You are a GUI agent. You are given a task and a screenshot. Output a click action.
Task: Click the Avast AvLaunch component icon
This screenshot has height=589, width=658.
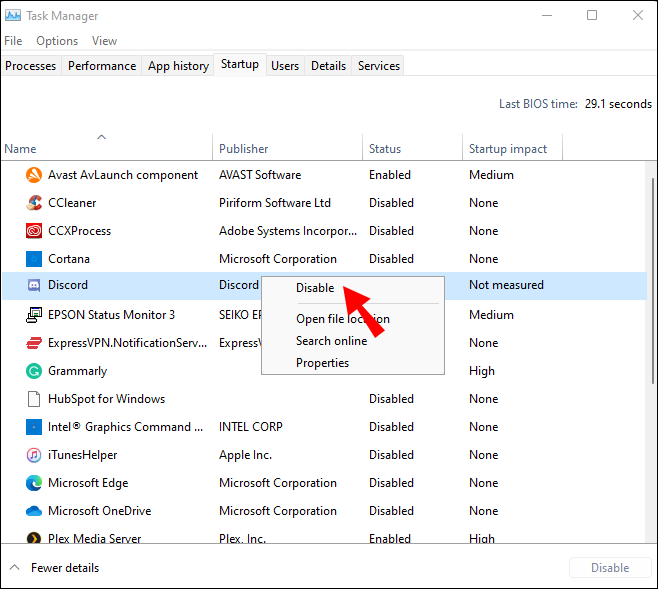tap(31, 175)
